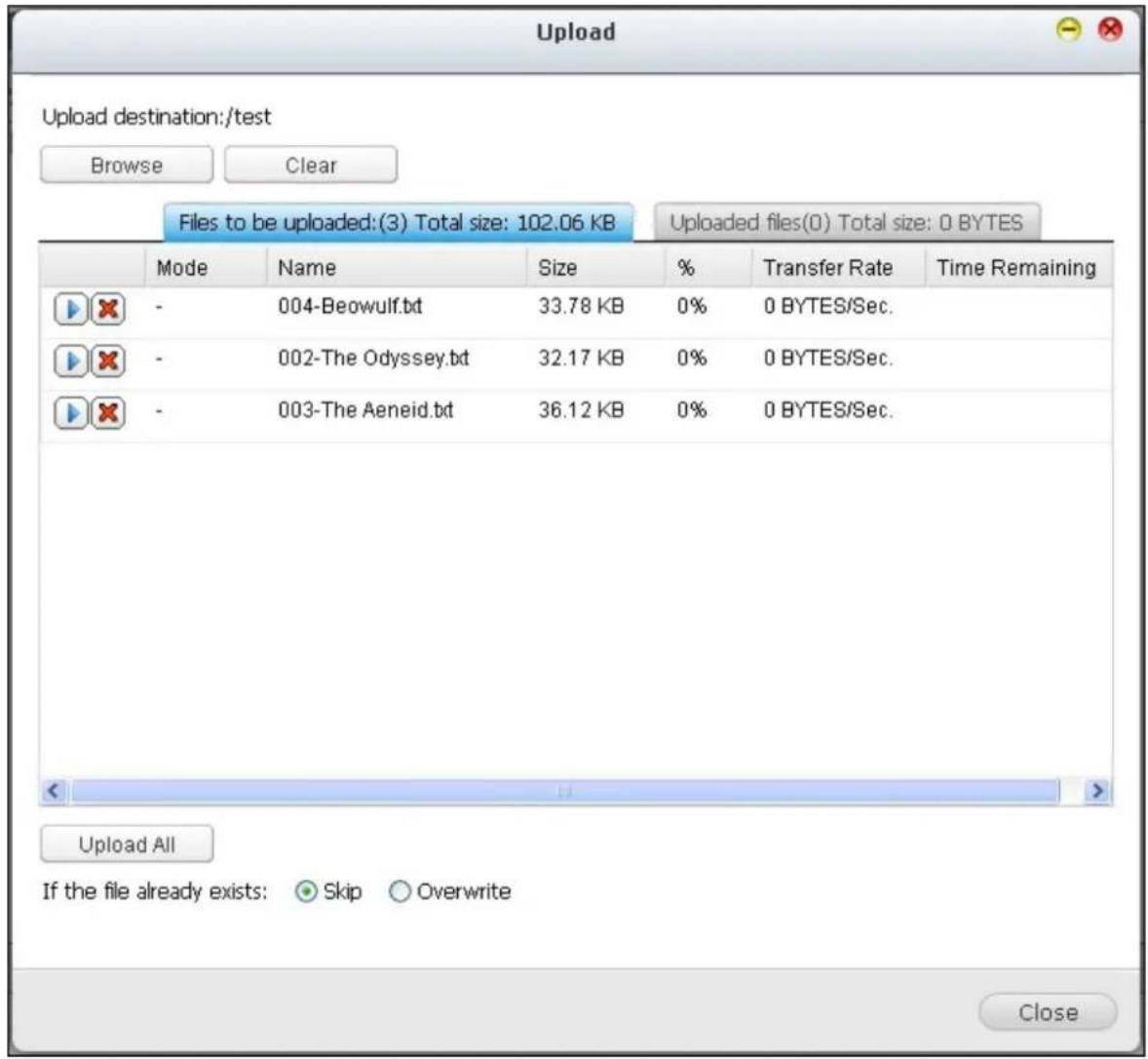Sort by the Name column header
Image resolution: width=1148 pixels, height=1059 pixels.
(396, 268)
